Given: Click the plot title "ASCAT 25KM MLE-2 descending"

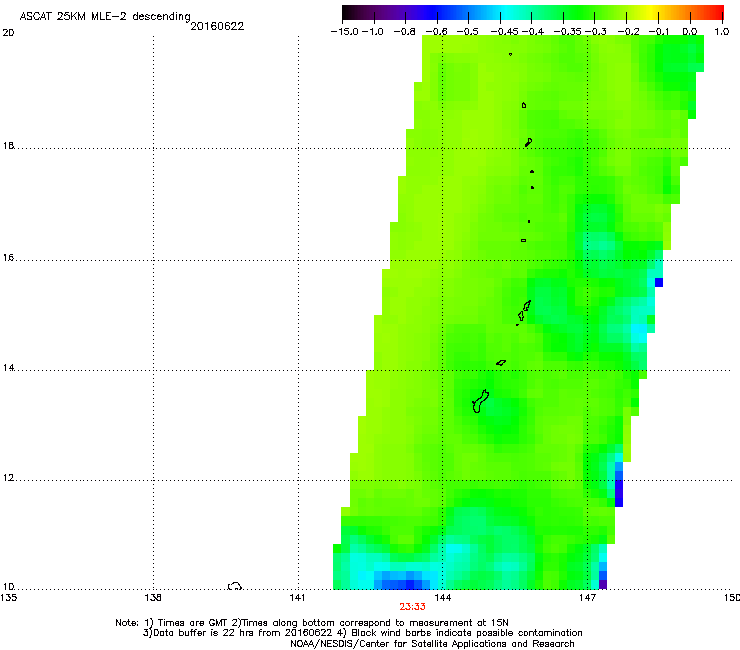Looking at the screenshot, I should 105,17.
